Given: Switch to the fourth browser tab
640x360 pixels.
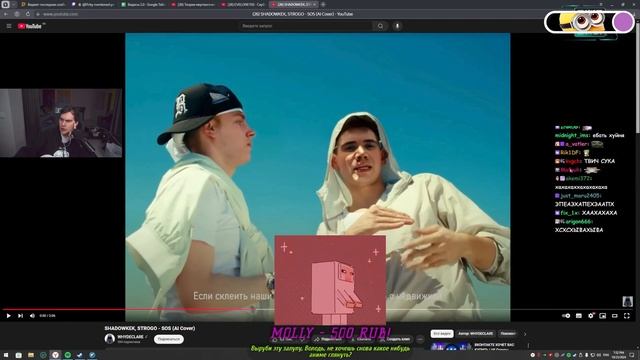Looking at the screenshot, I should coord(193,4).
